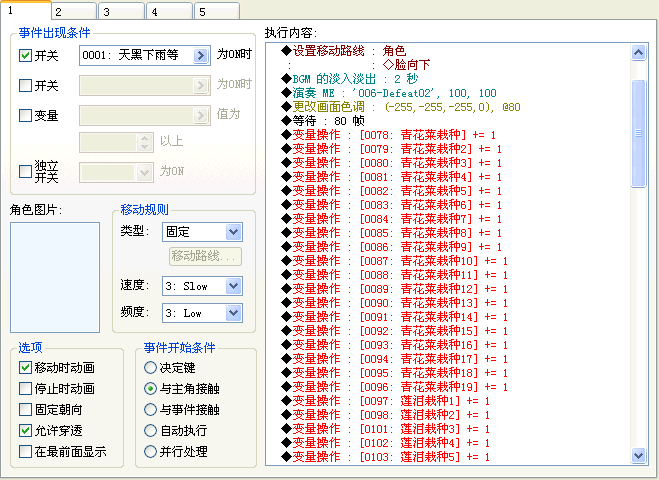The width and height of the screenshot is (659, 480).
Task: Click the command list scroll up arrow
Action: click(x=638, y=53)
